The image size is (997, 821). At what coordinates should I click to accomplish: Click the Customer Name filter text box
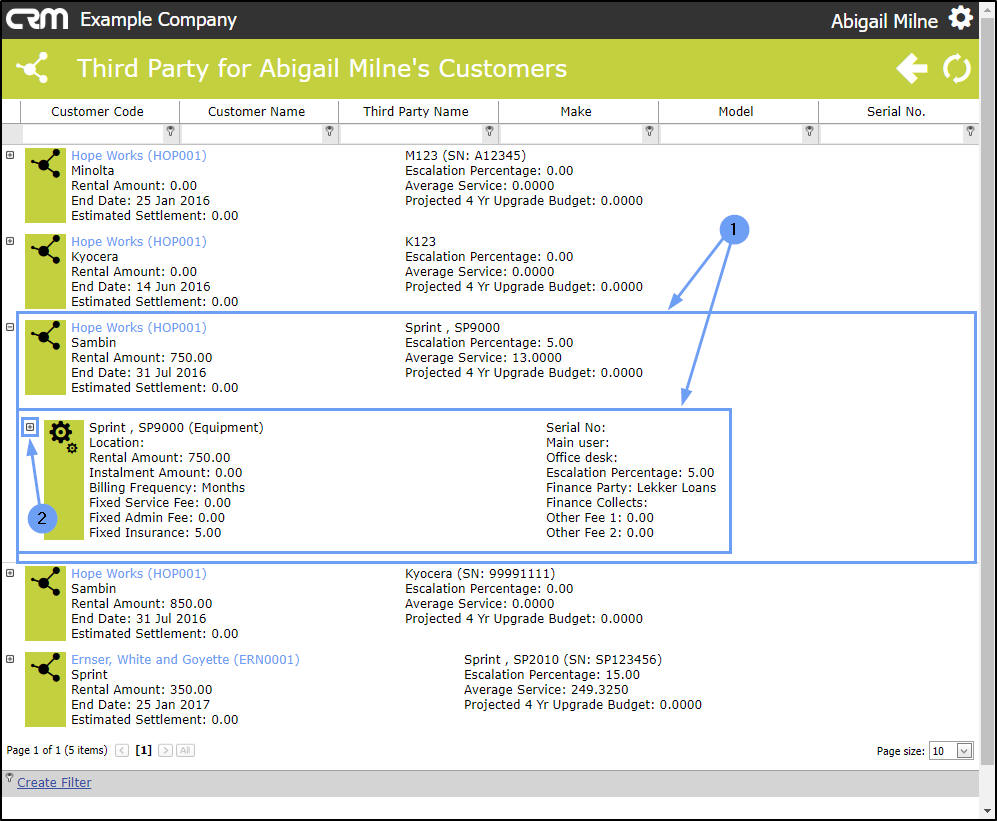click(252, 133)
